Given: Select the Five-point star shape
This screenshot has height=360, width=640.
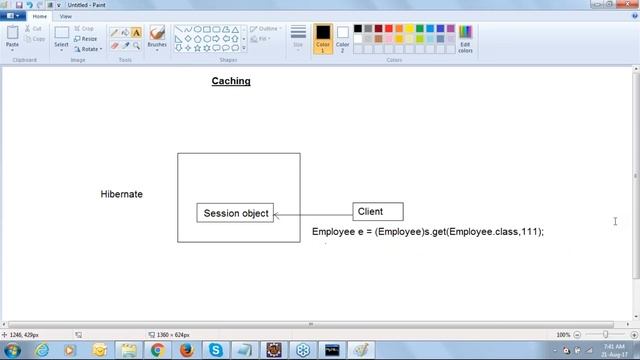Looking at the screenshot, I should (x=197, y=48).
